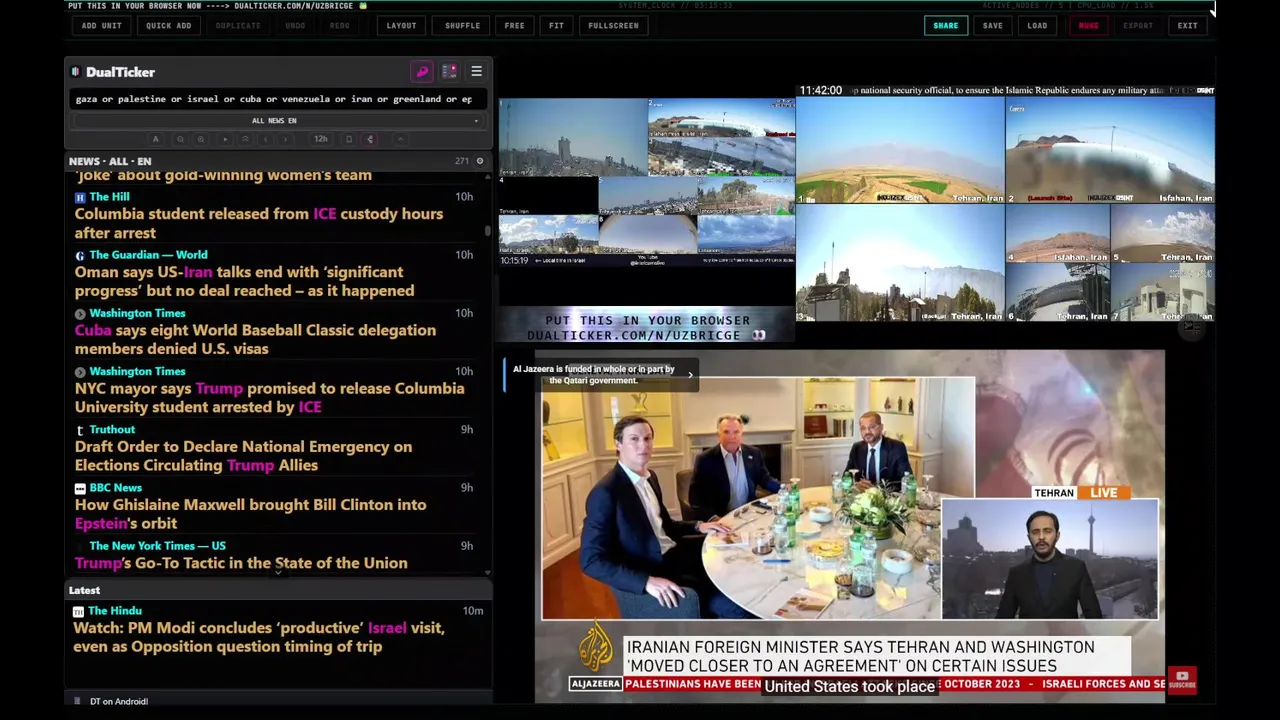Click 'NEWS · ALL · EN' feed header
Image resolution: width=1280 pixels, height=720 pixels.
pos(110,161)
